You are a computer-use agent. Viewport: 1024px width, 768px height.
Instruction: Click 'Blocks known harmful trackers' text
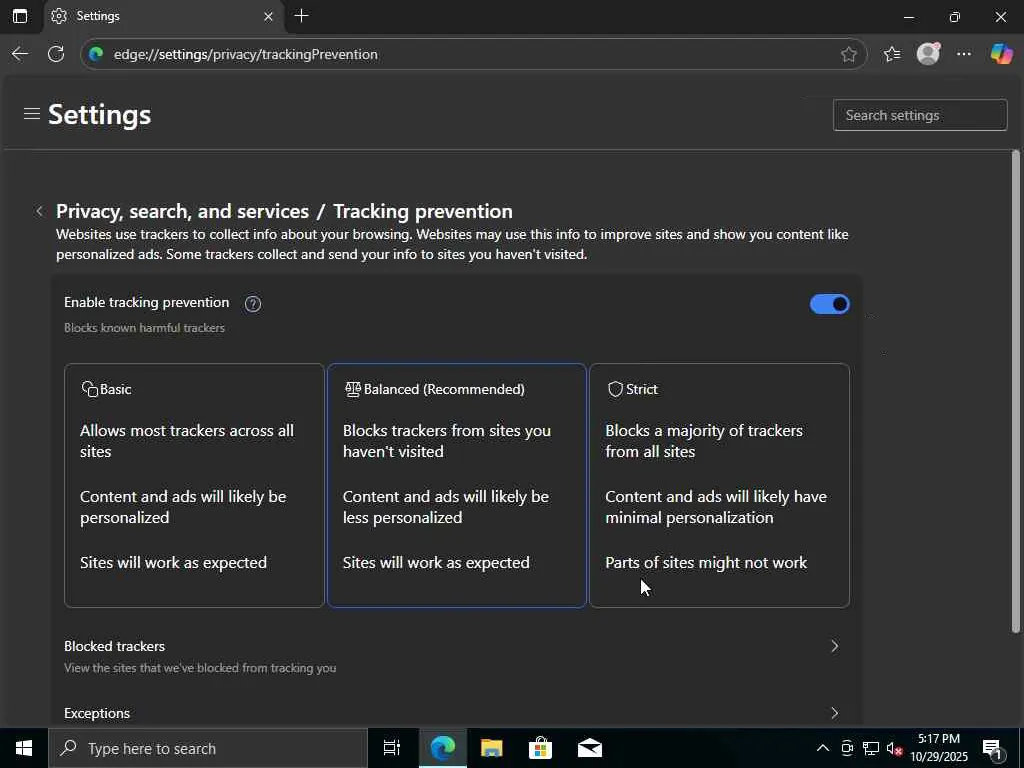[144, 328]
